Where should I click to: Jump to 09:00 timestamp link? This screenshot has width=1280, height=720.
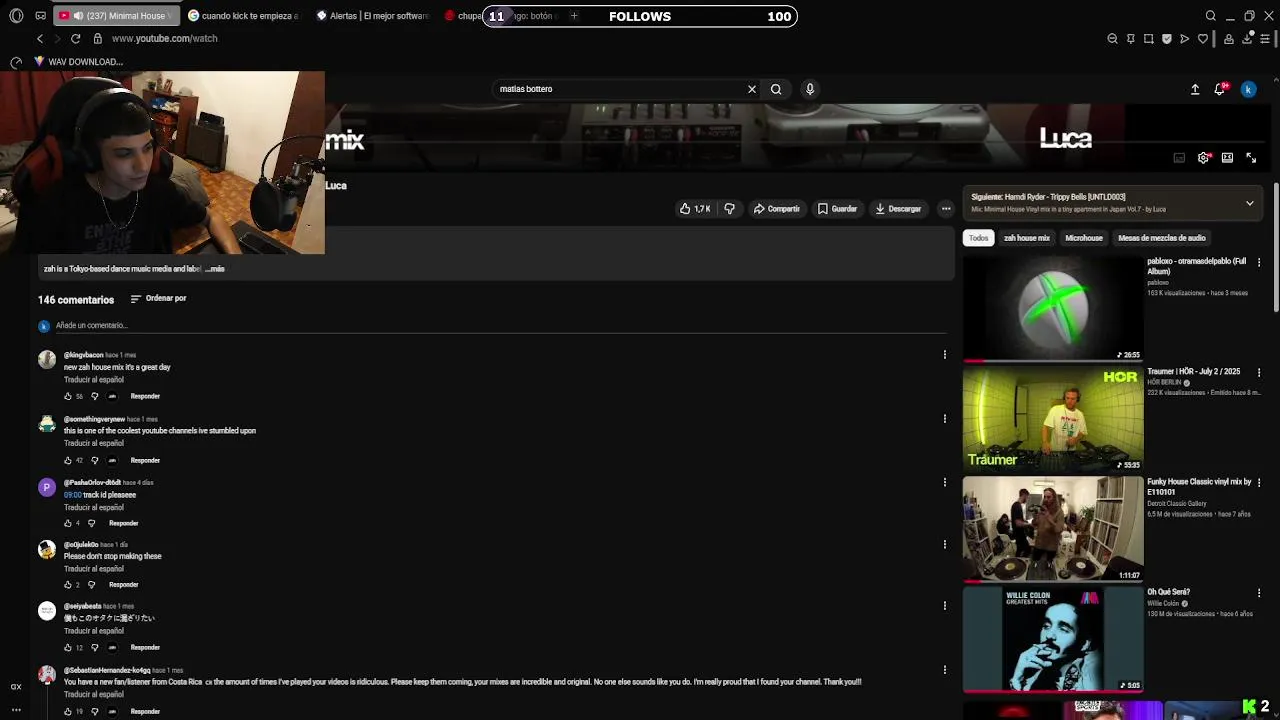coord(73,495)
